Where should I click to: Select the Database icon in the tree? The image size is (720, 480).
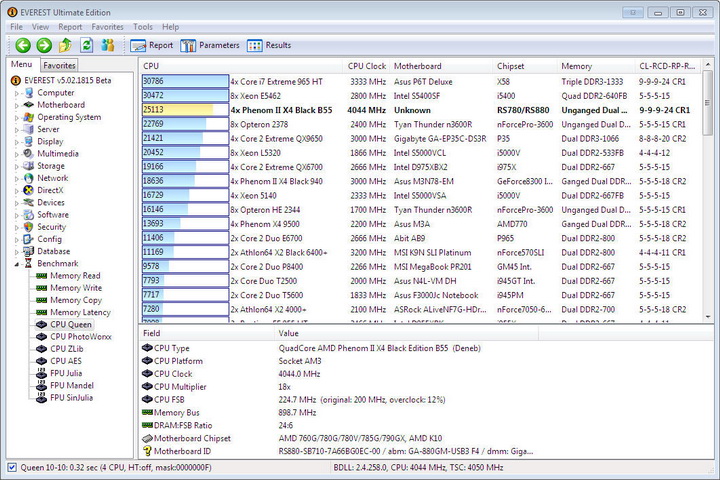tap(29, 251)
